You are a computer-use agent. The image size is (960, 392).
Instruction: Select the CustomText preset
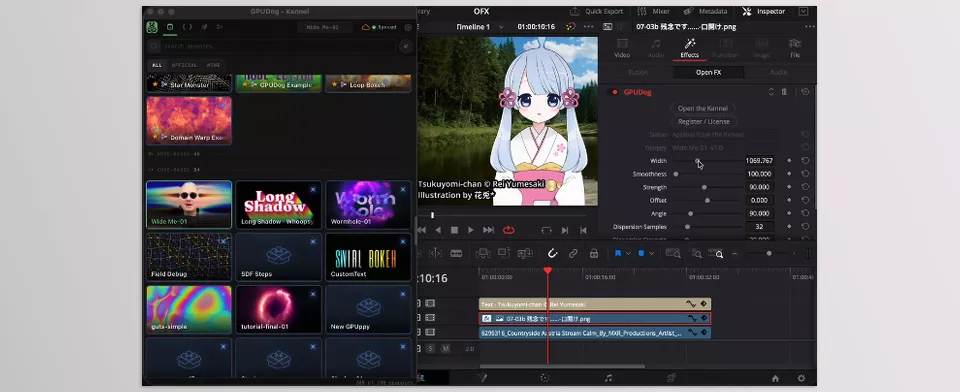[x=368, y=257]
